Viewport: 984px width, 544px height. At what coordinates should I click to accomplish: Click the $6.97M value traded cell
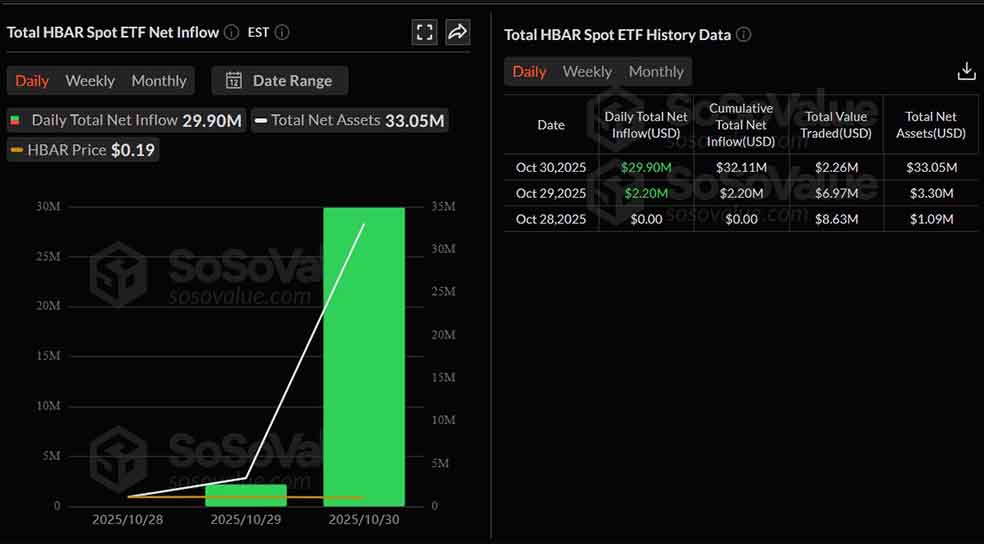pyautogui.click(x=836, y=193)
